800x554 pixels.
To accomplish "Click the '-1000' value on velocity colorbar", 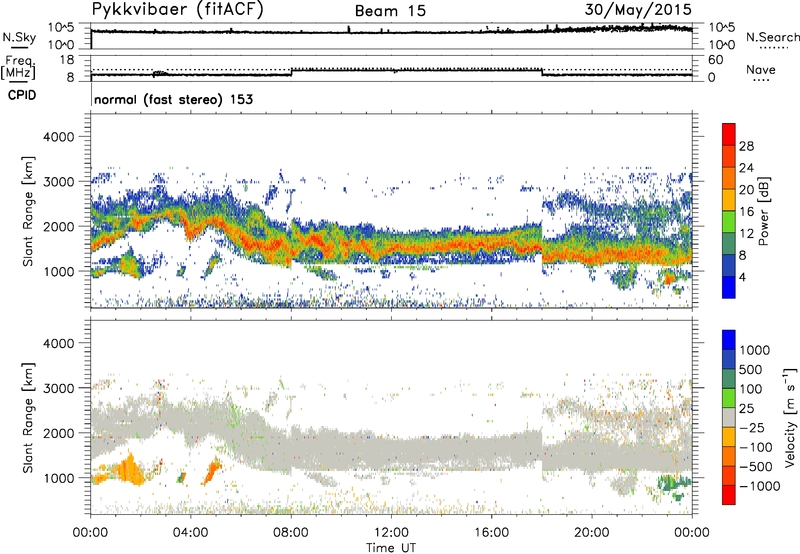I will tap(759, 486).
